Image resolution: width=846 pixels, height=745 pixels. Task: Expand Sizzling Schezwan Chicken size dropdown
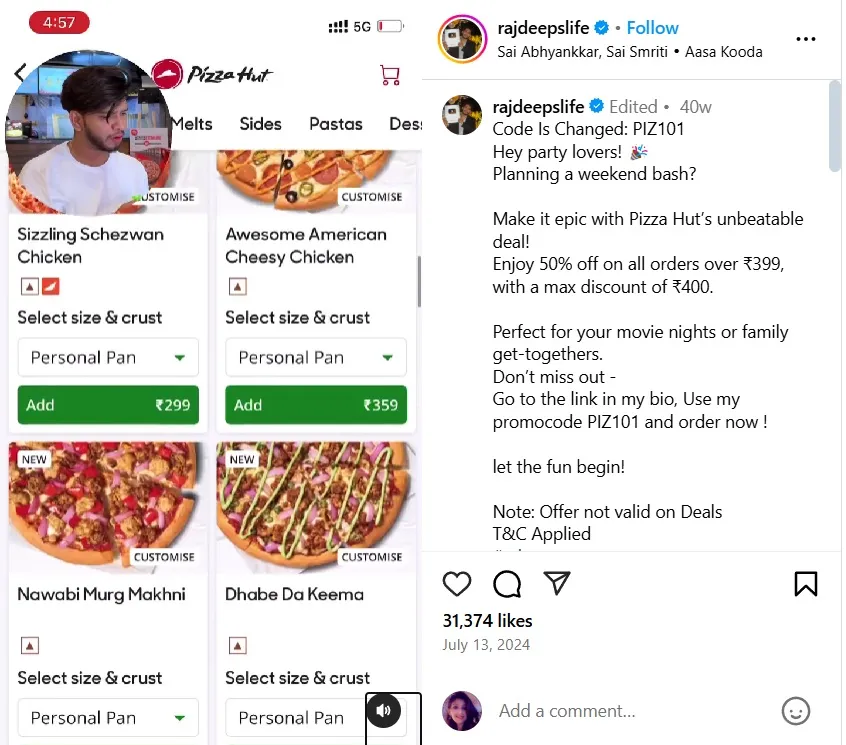click(108, 357)
